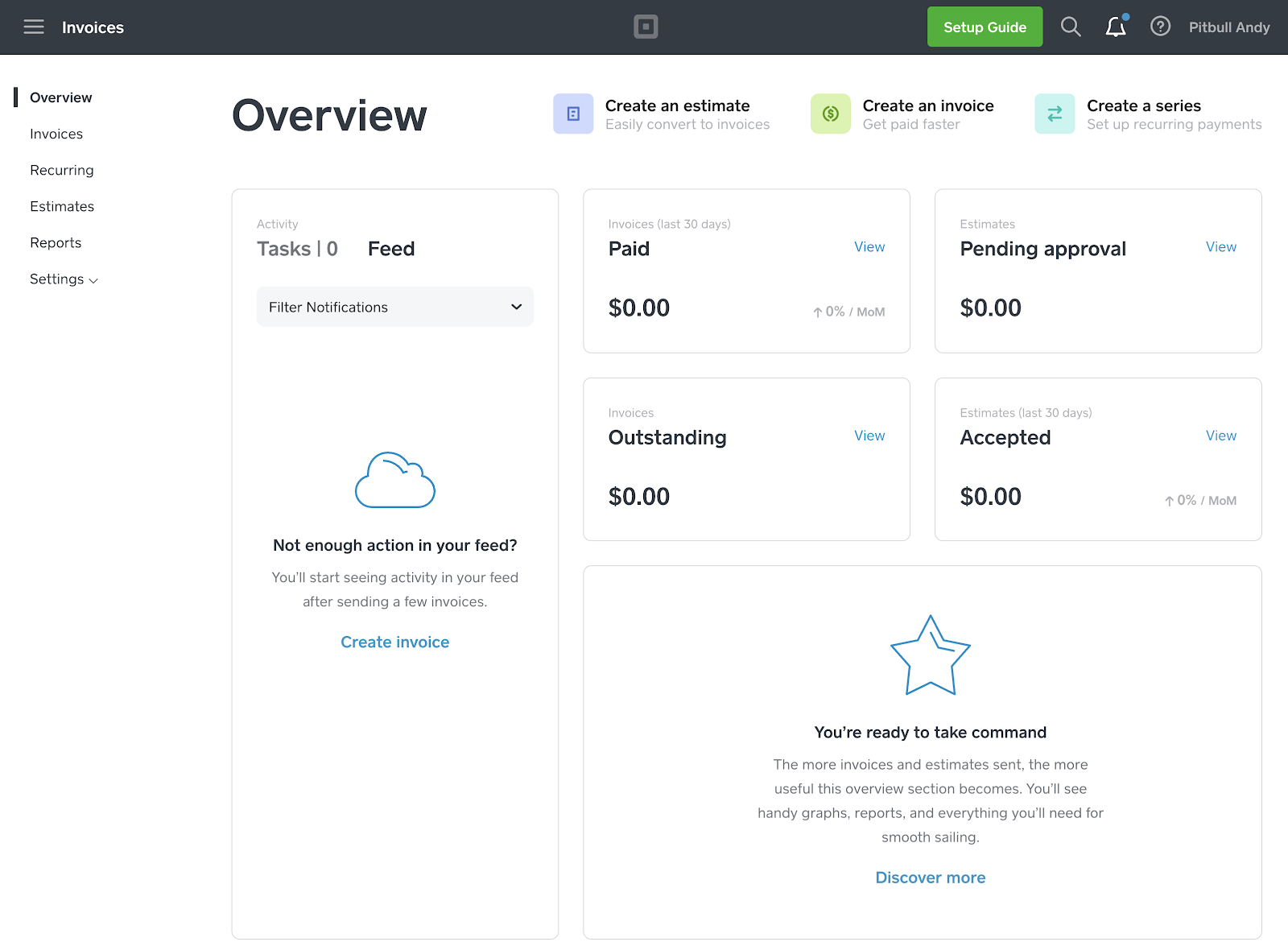Open search with the magnifier icon
The height and width of the screenshot is (946, 1288).
pyautogui.click(x=1070, y=27)
